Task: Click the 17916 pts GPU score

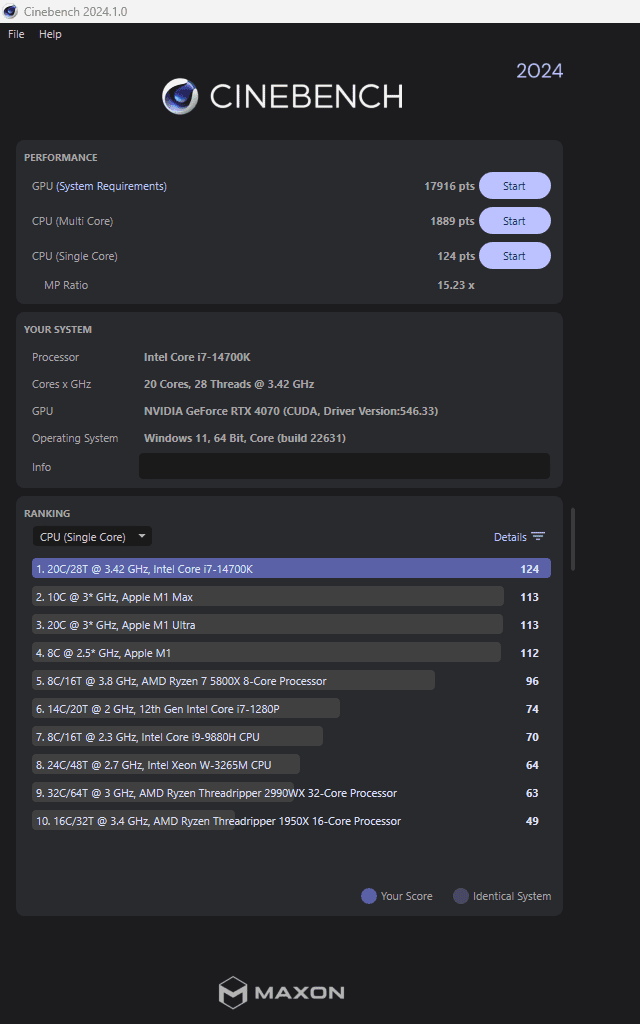Action: 449,186
